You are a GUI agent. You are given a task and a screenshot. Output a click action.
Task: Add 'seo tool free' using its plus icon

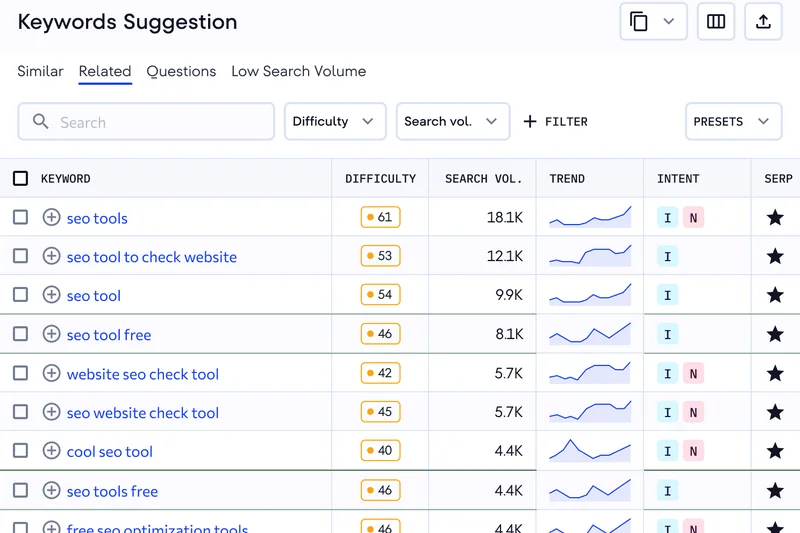pyautogui.click(x=51, y=334)
